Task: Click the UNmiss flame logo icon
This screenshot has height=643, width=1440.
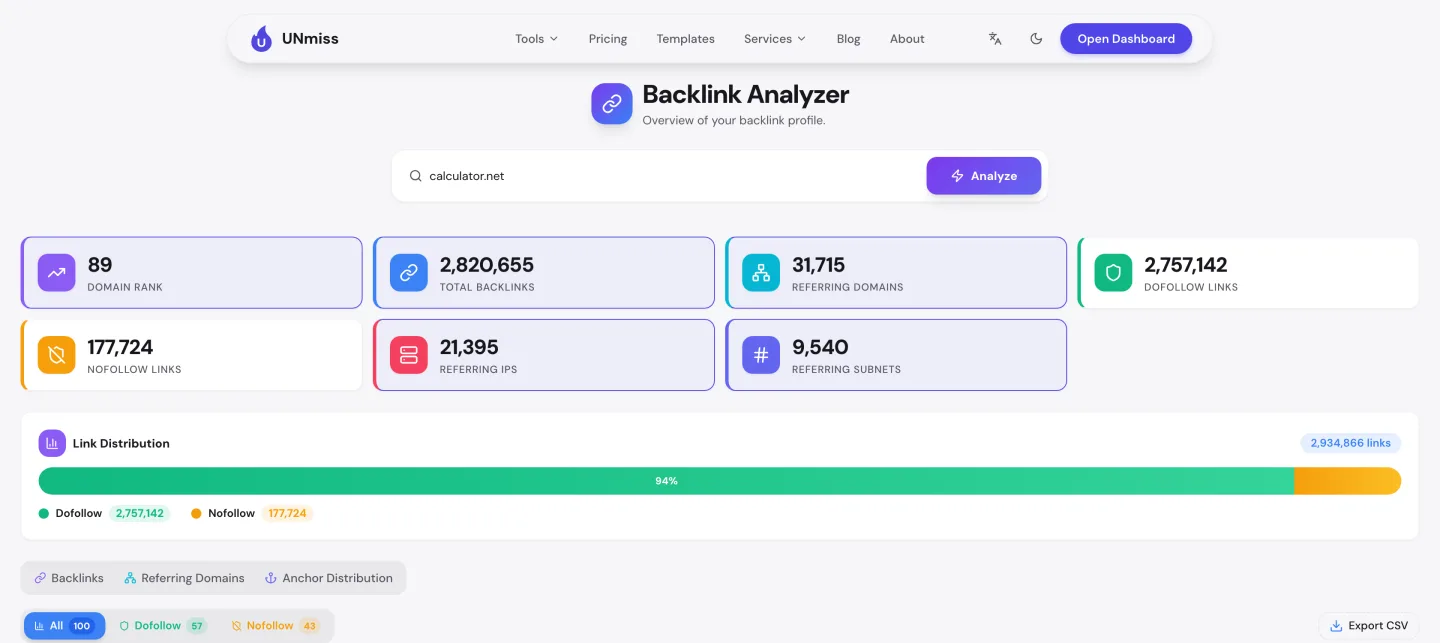Action: coord(261,39)
